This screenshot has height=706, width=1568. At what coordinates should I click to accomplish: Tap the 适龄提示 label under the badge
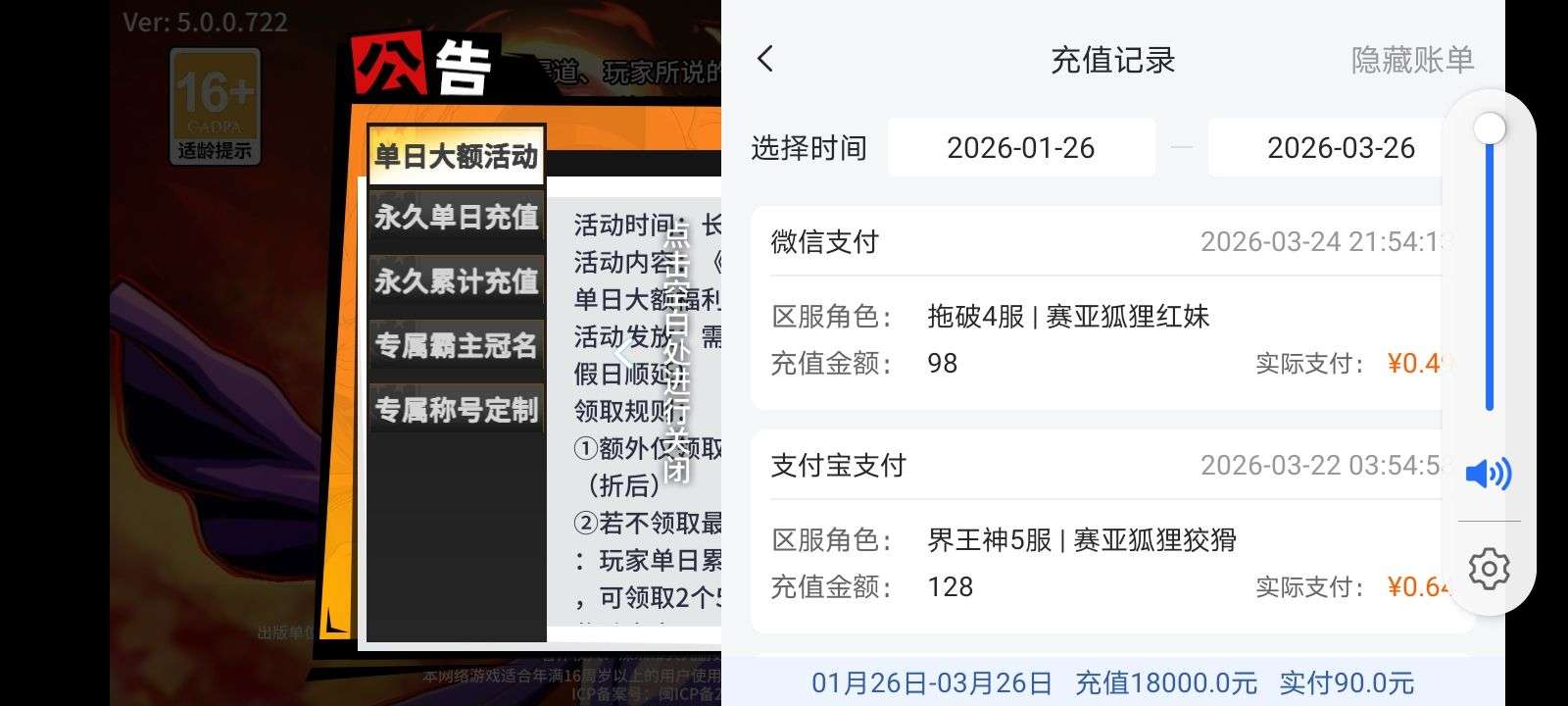[x=215, y=151]
